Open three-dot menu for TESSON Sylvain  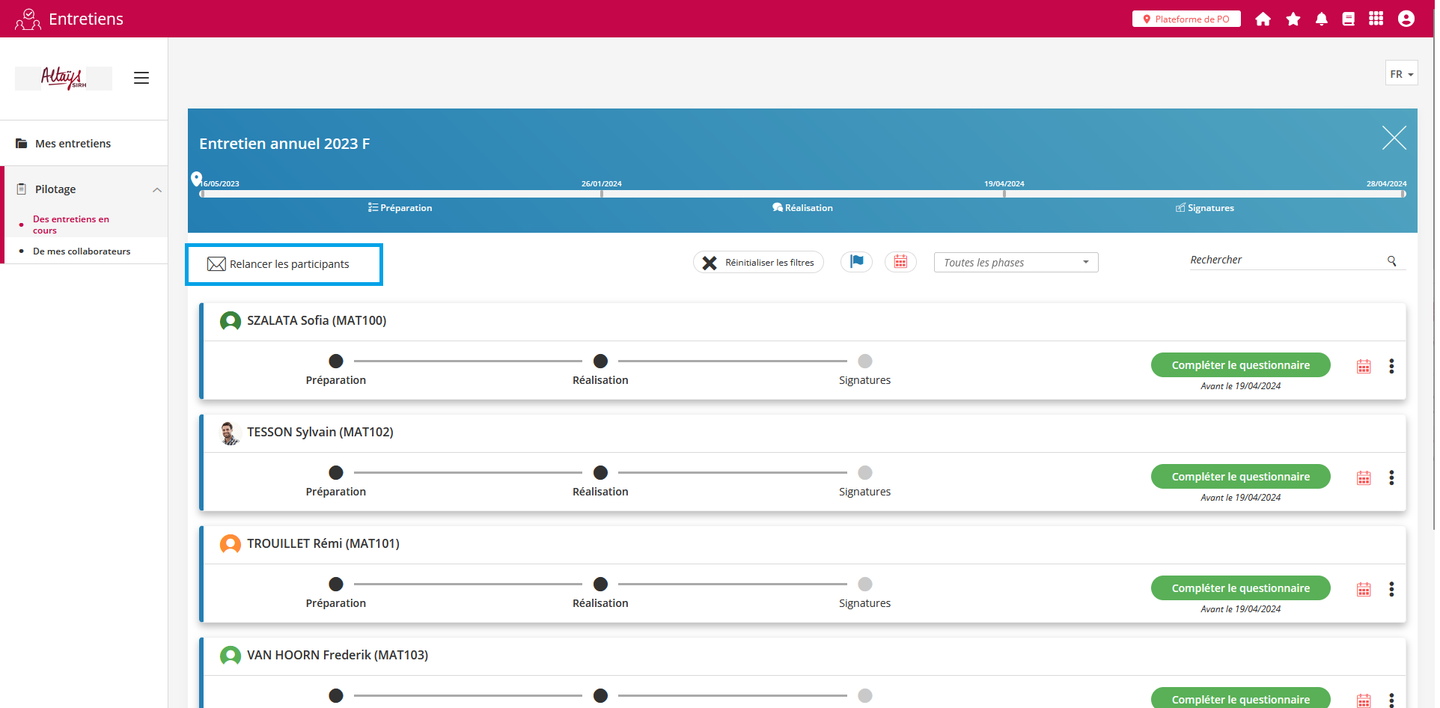[1391, 478]
